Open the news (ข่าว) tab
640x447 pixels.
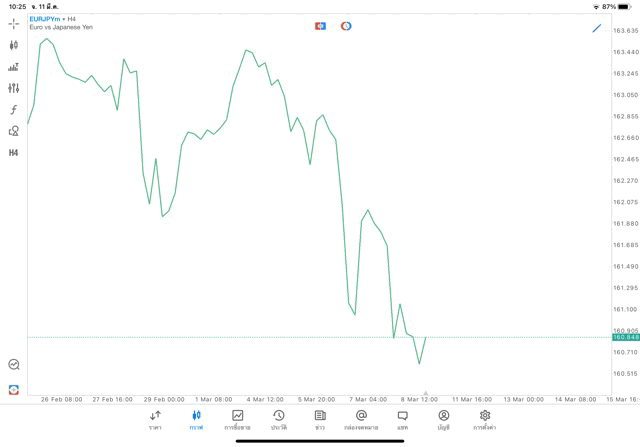point(320,419)
